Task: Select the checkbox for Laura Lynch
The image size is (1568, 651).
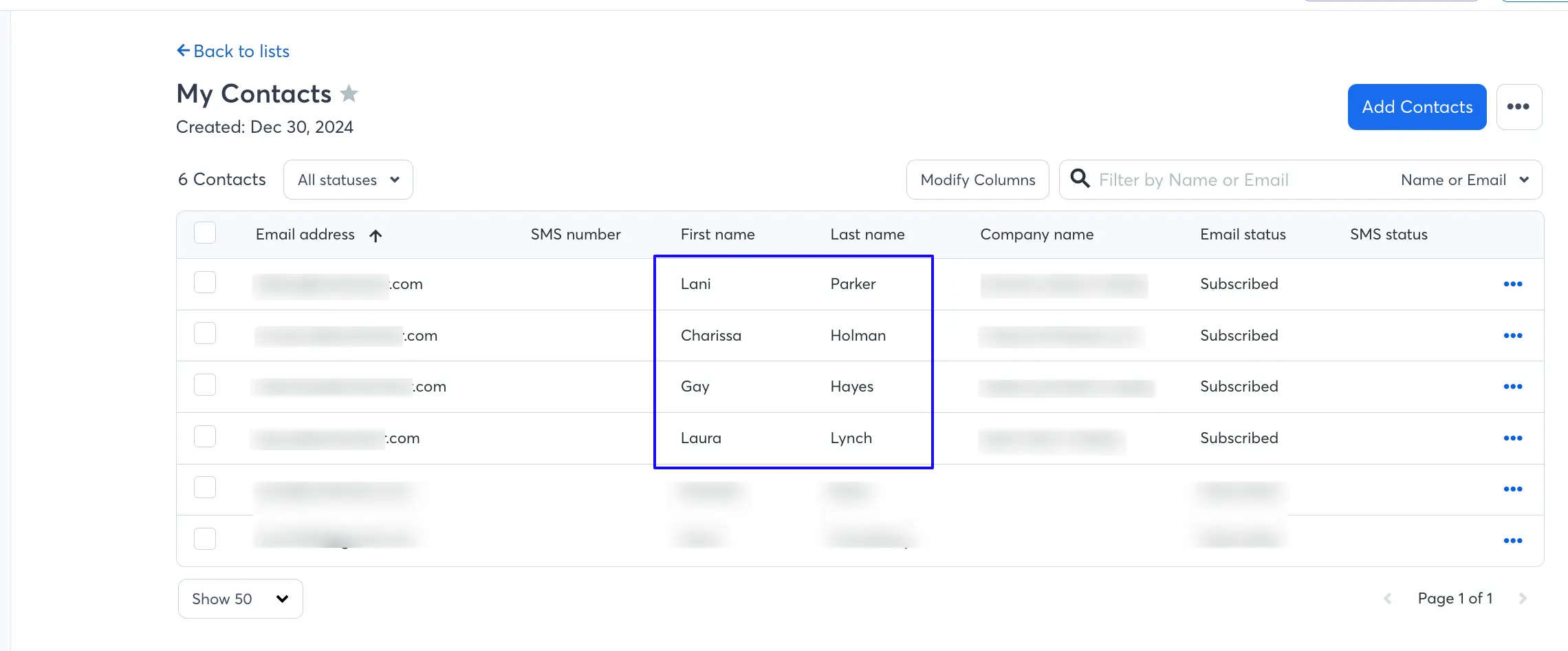Action: 205,436
